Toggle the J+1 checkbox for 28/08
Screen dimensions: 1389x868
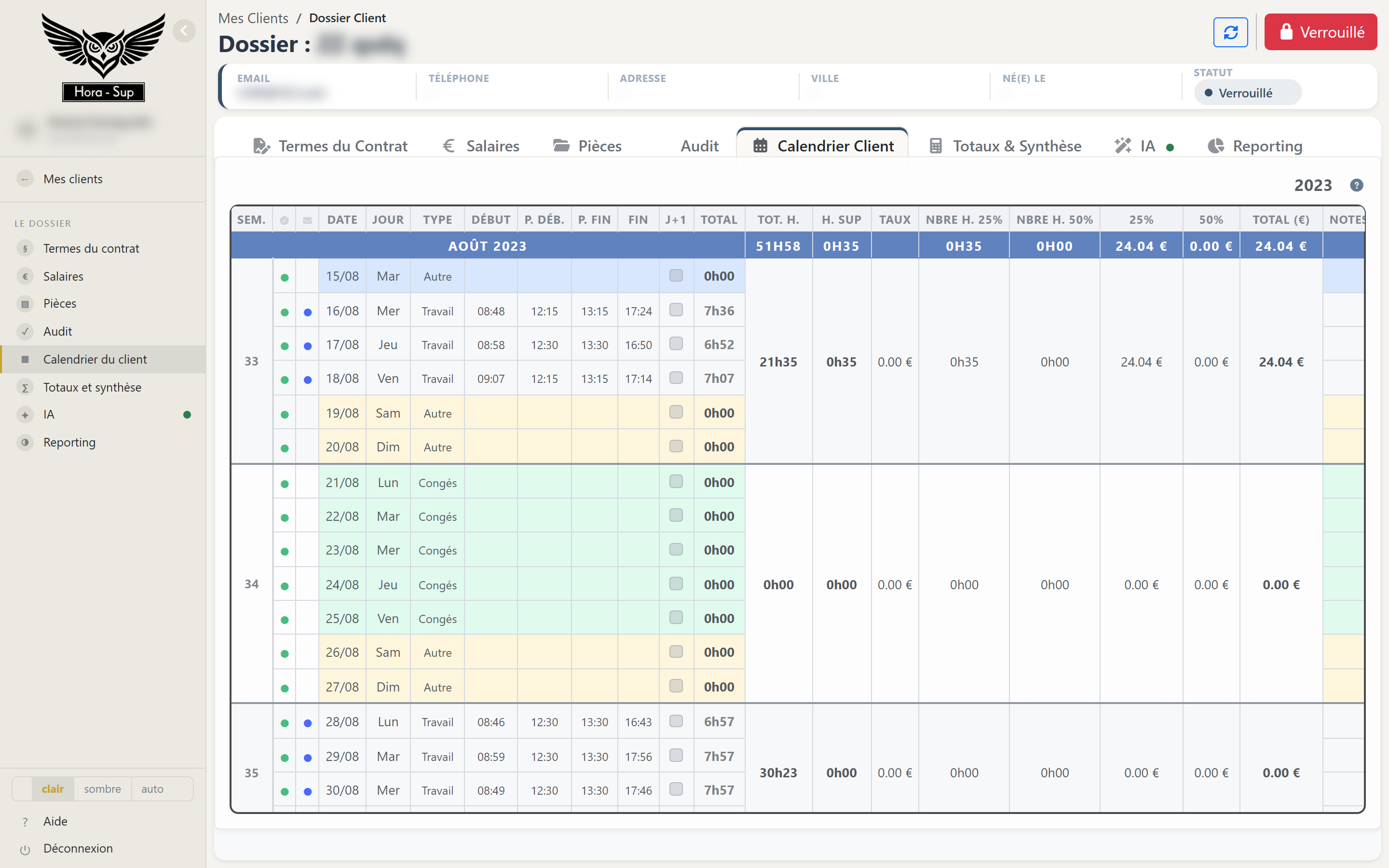point(676,720)
